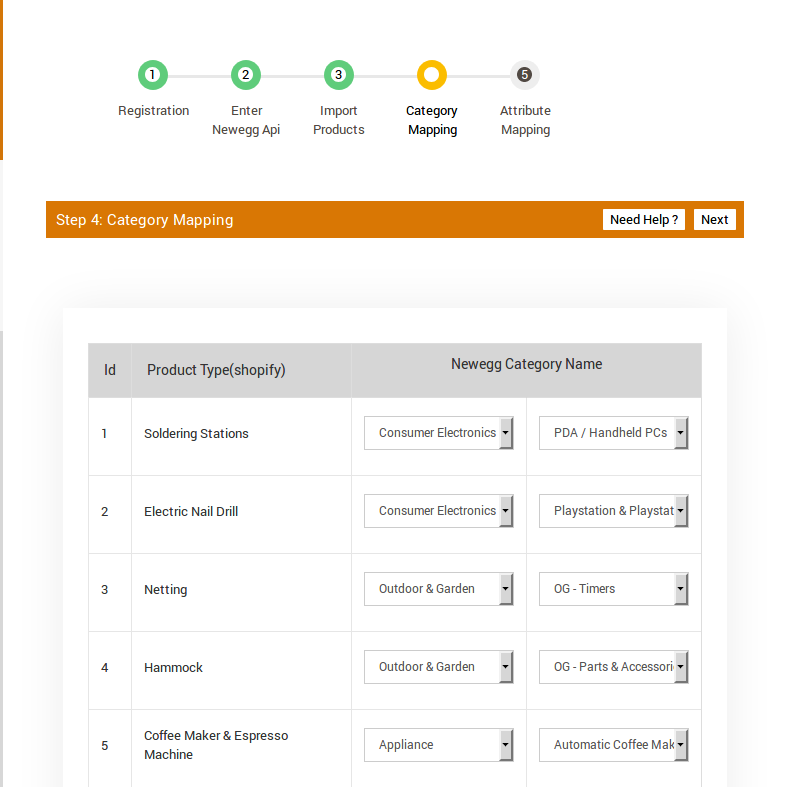Open Outdoor & Garden dropdown for Netting

pyautogui.click(x=438, y=589)
